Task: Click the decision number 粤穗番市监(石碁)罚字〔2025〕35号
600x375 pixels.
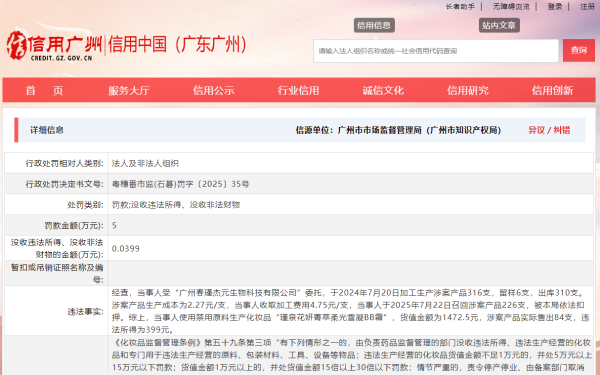Action: 180,184
